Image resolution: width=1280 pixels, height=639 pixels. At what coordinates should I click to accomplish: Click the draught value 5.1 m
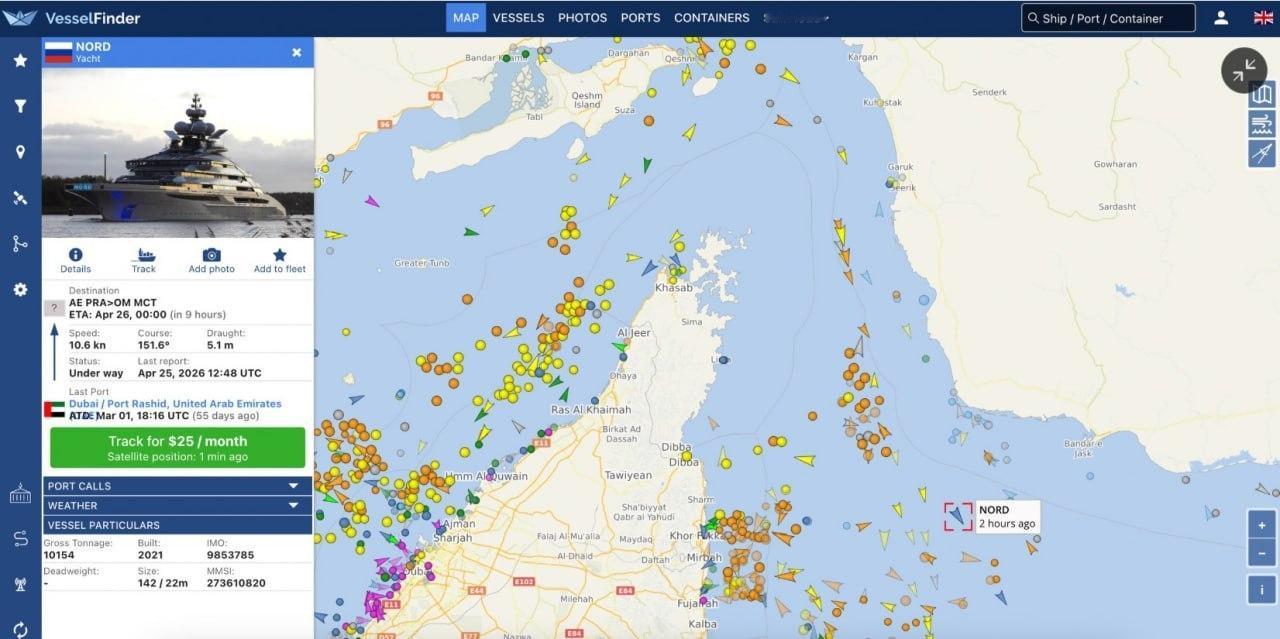(x=220, y=345)
